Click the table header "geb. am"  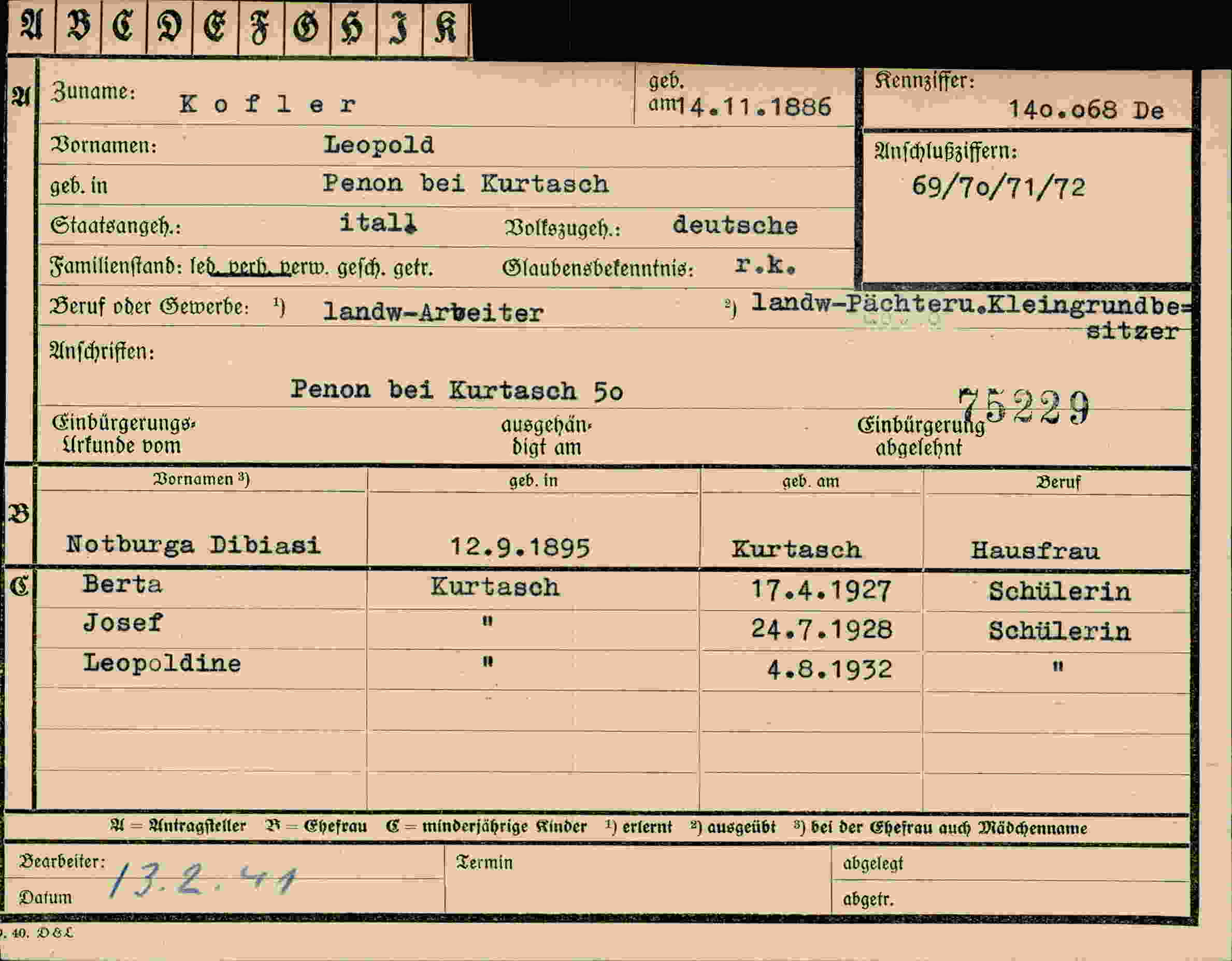coord(811,481)
